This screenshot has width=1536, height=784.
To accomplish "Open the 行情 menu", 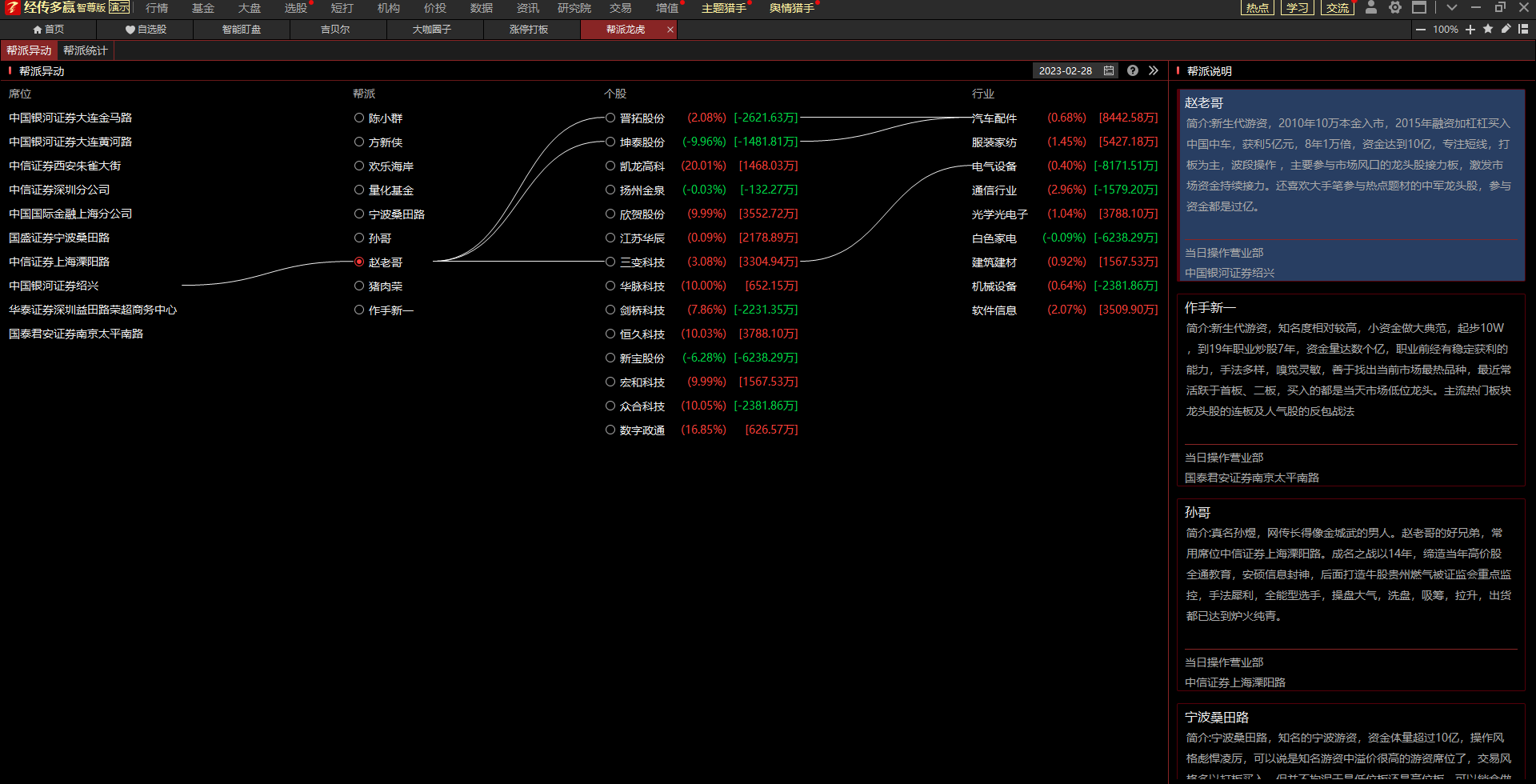I will point(157,8).
